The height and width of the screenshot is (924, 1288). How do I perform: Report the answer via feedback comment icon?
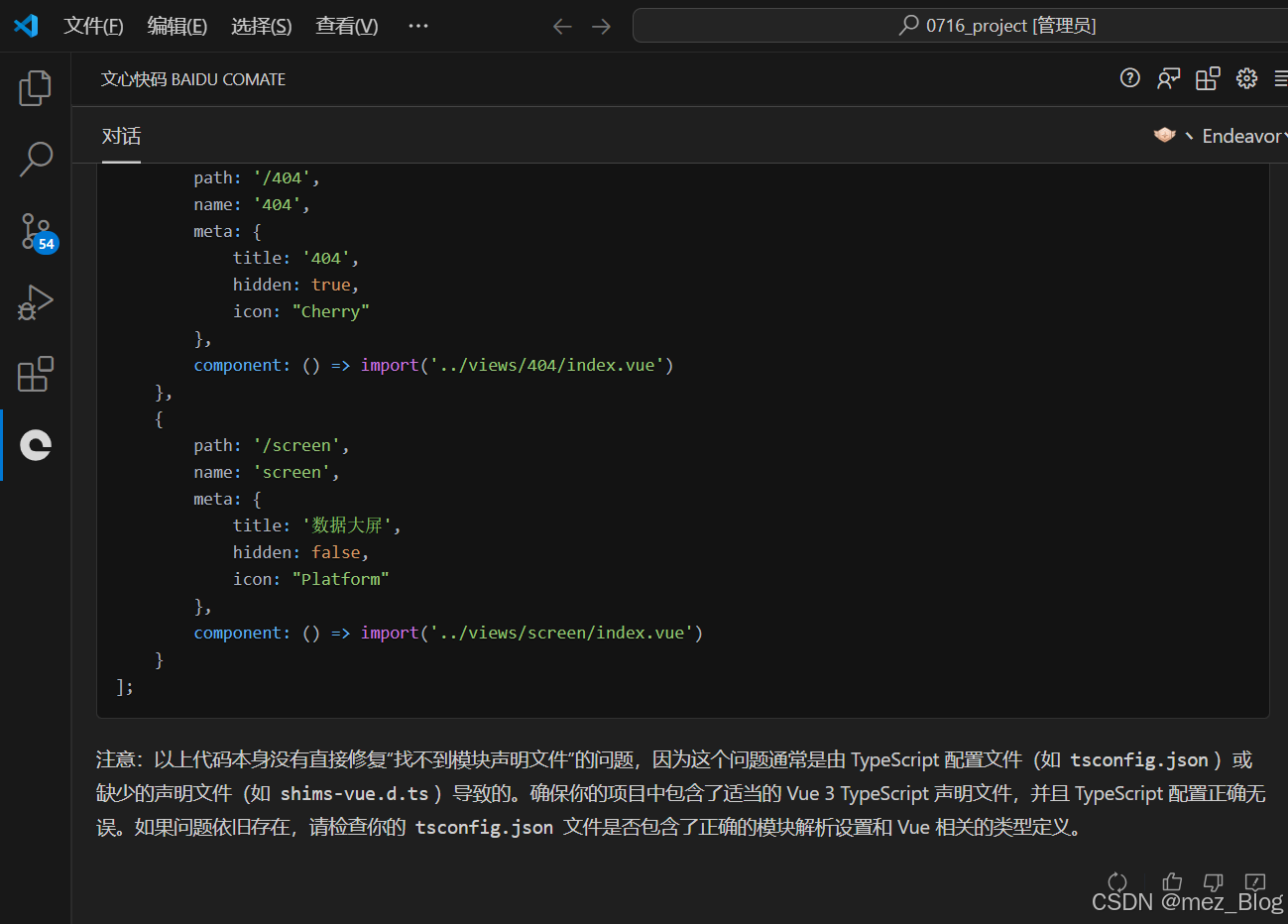pyautogui.click(x=1255, y=881)
